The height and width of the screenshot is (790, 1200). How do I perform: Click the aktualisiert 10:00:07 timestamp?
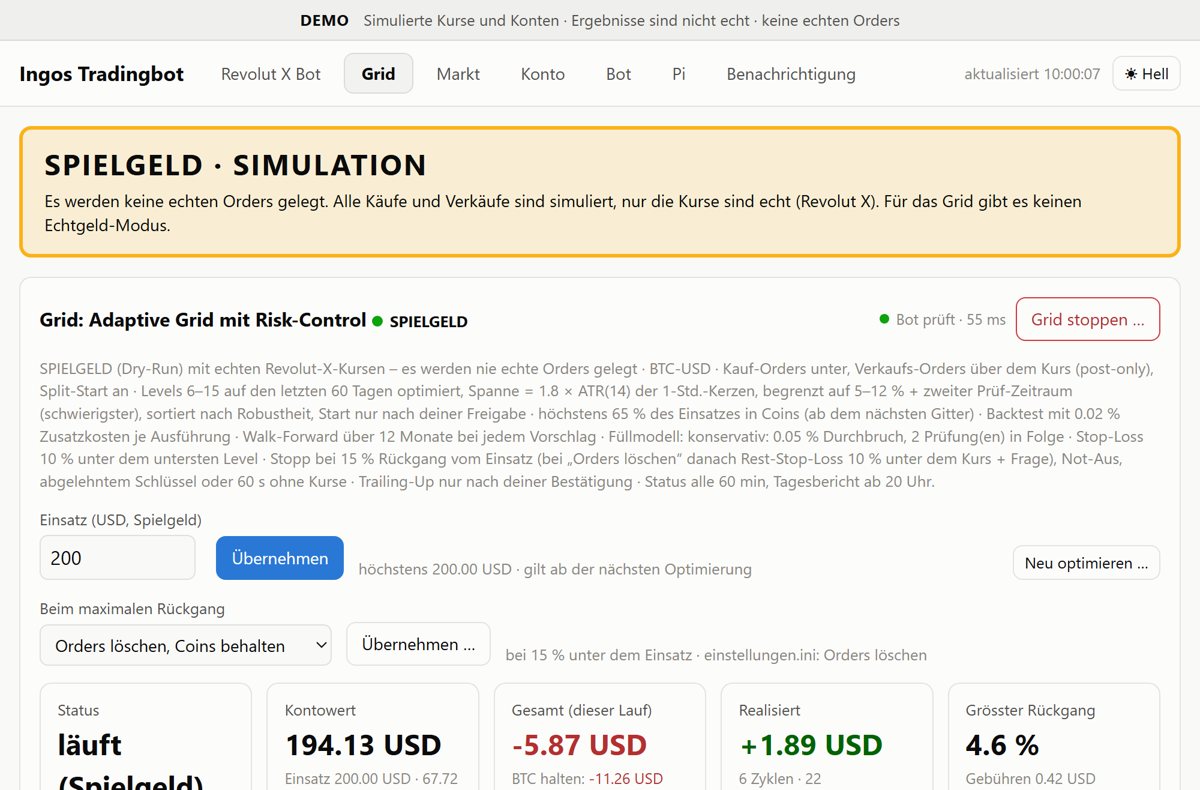click(x=1032, y=74)
